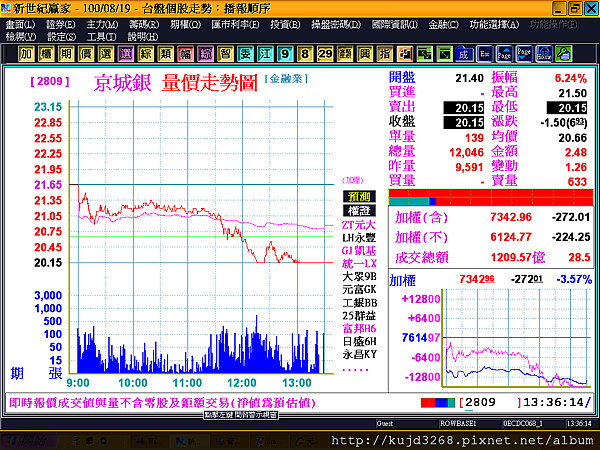Open the 說明(H) help menu
This screenshot has width=600, height=450.
(143, 37)
